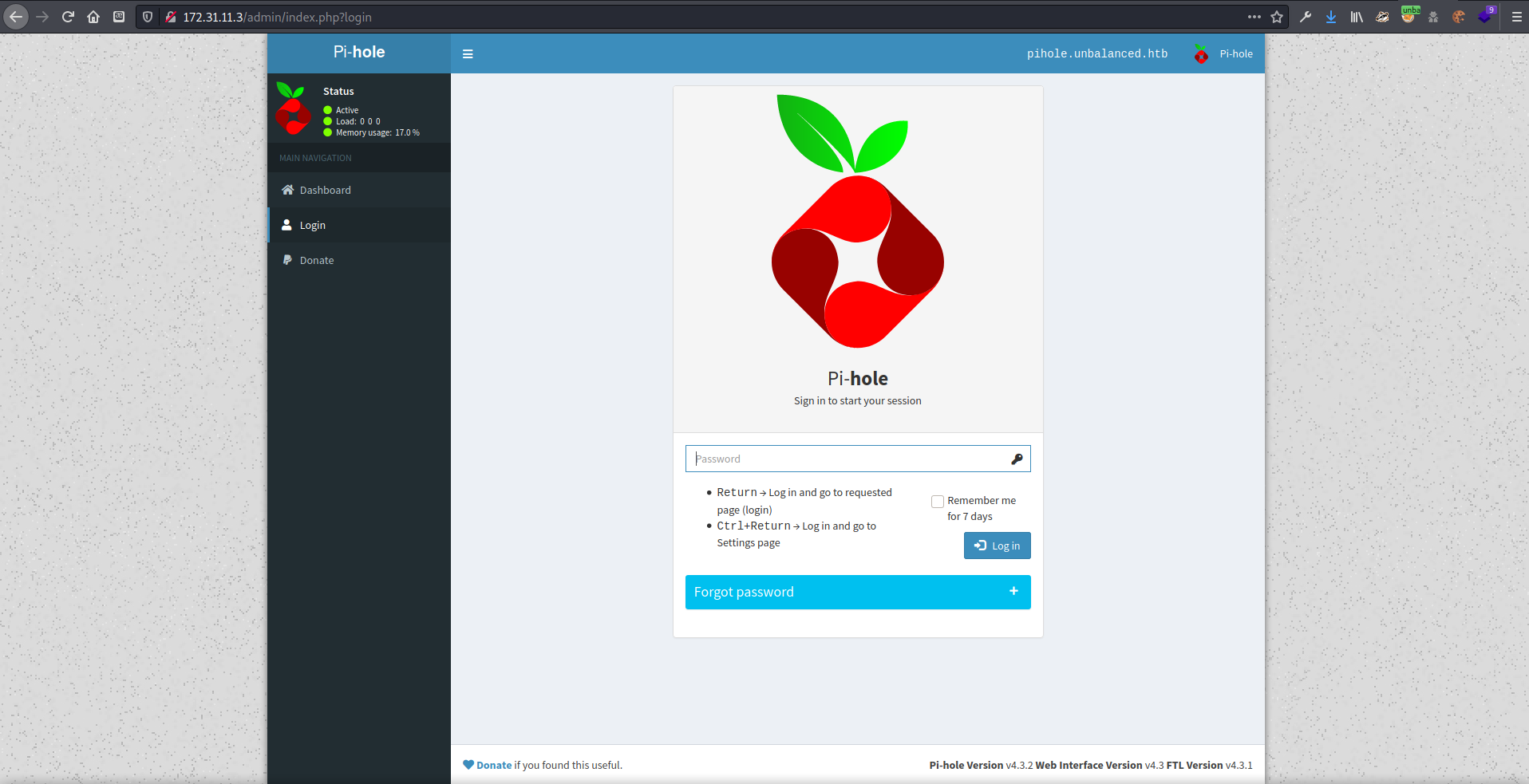Click the Log in button
This screenshot has height=784, width=1529.
[x=998, y=546]
